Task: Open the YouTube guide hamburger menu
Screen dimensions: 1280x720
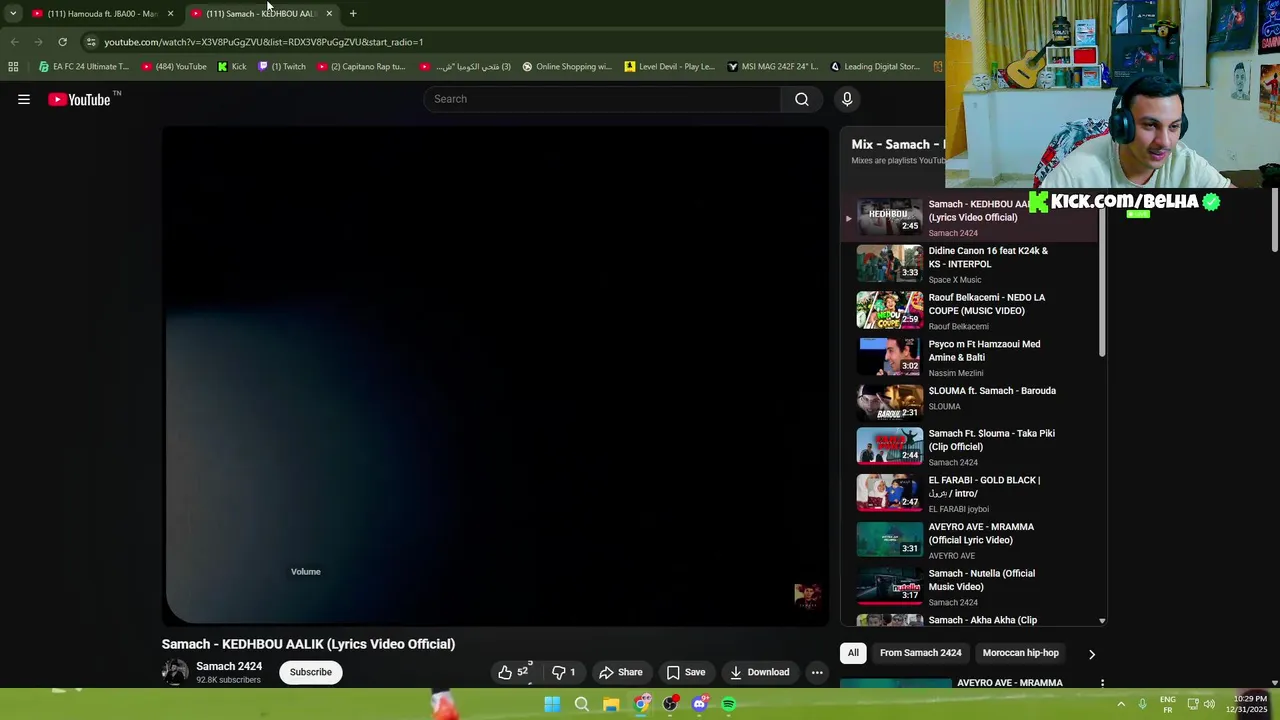Action: (x=24, y=99)
